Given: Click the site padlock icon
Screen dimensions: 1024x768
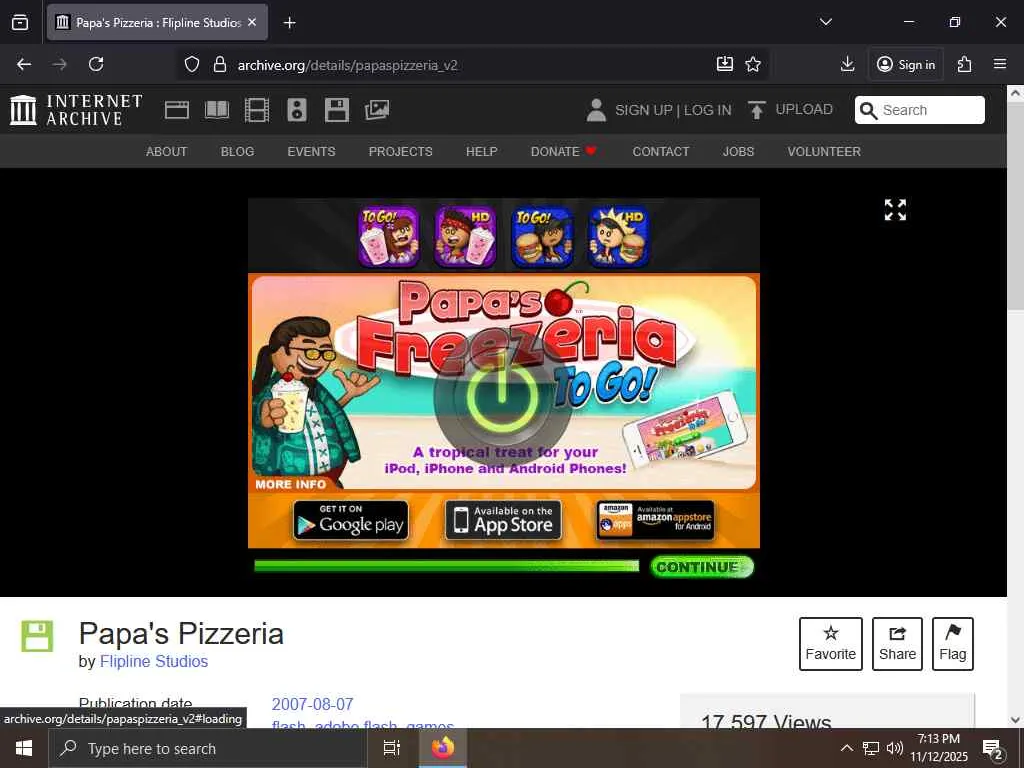Looking at the screenshot, I should tap(220, 65).
